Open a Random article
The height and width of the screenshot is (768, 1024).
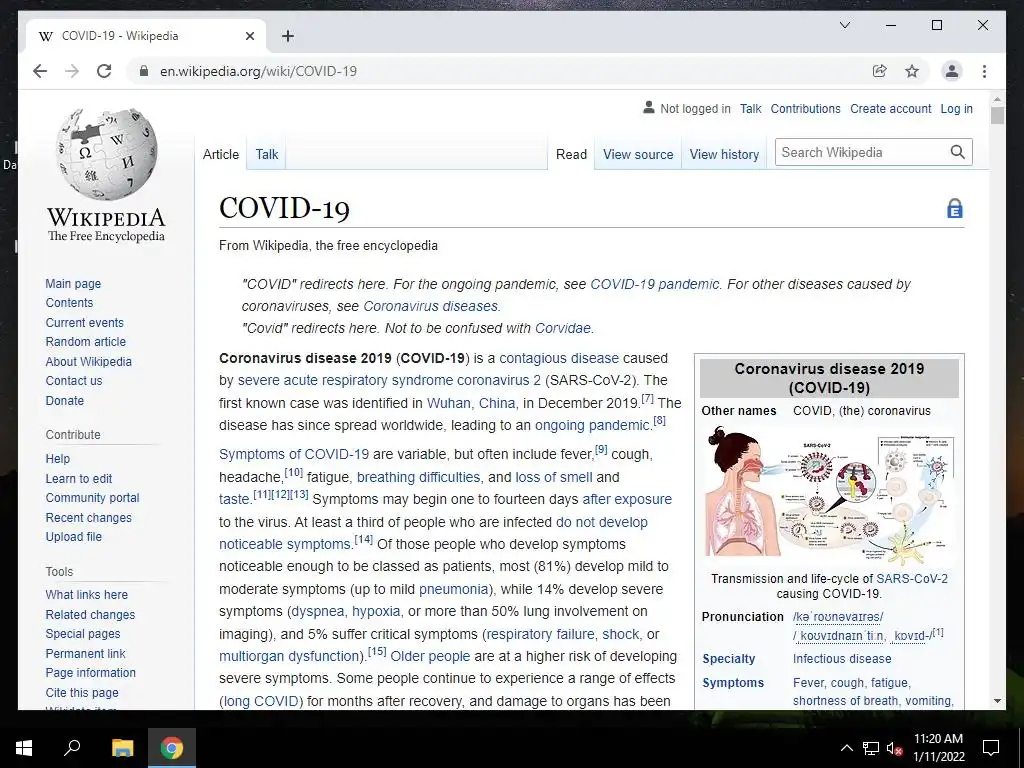coord(86,342)
